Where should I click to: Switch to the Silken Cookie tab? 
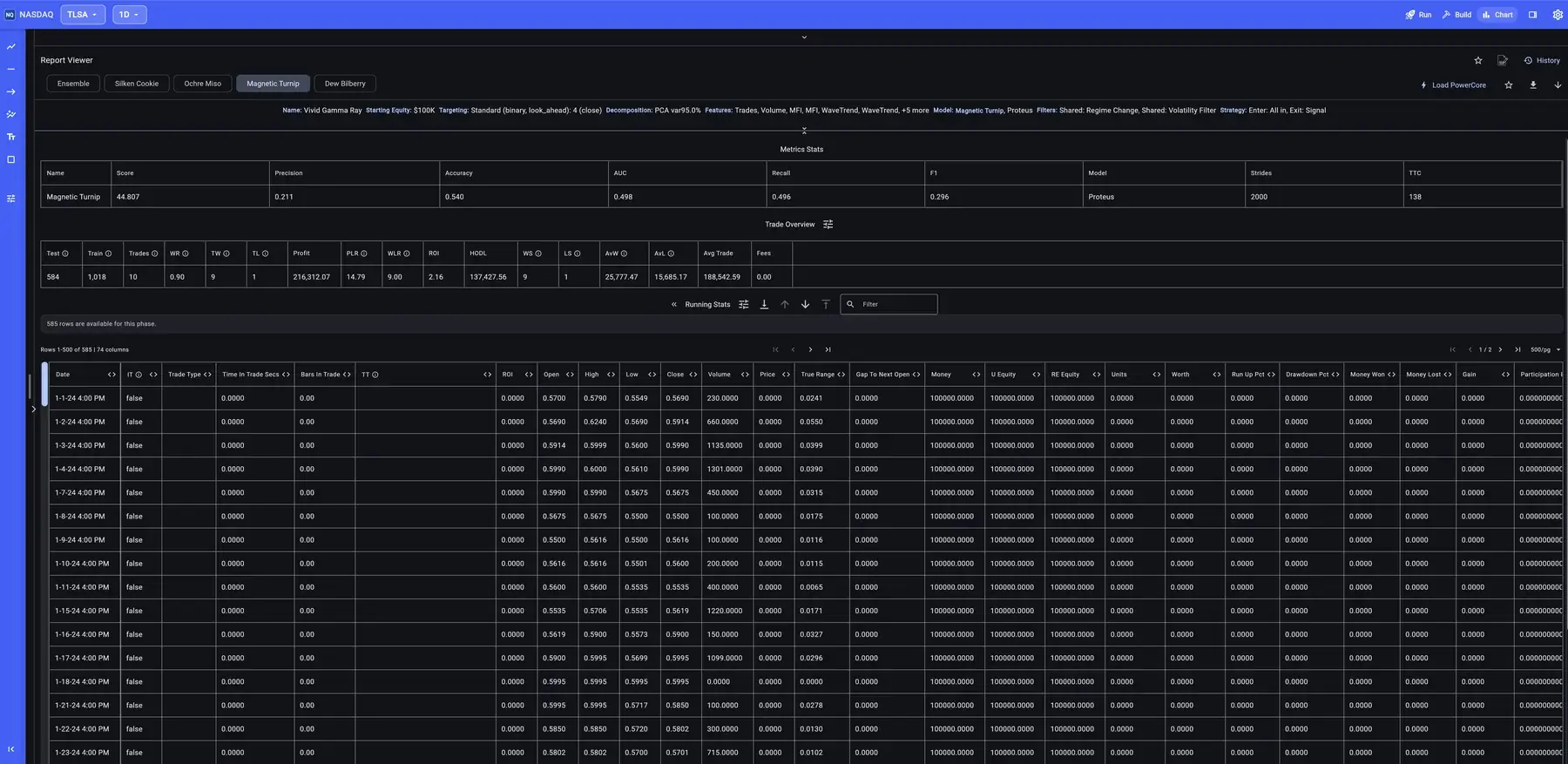point(137,84)
